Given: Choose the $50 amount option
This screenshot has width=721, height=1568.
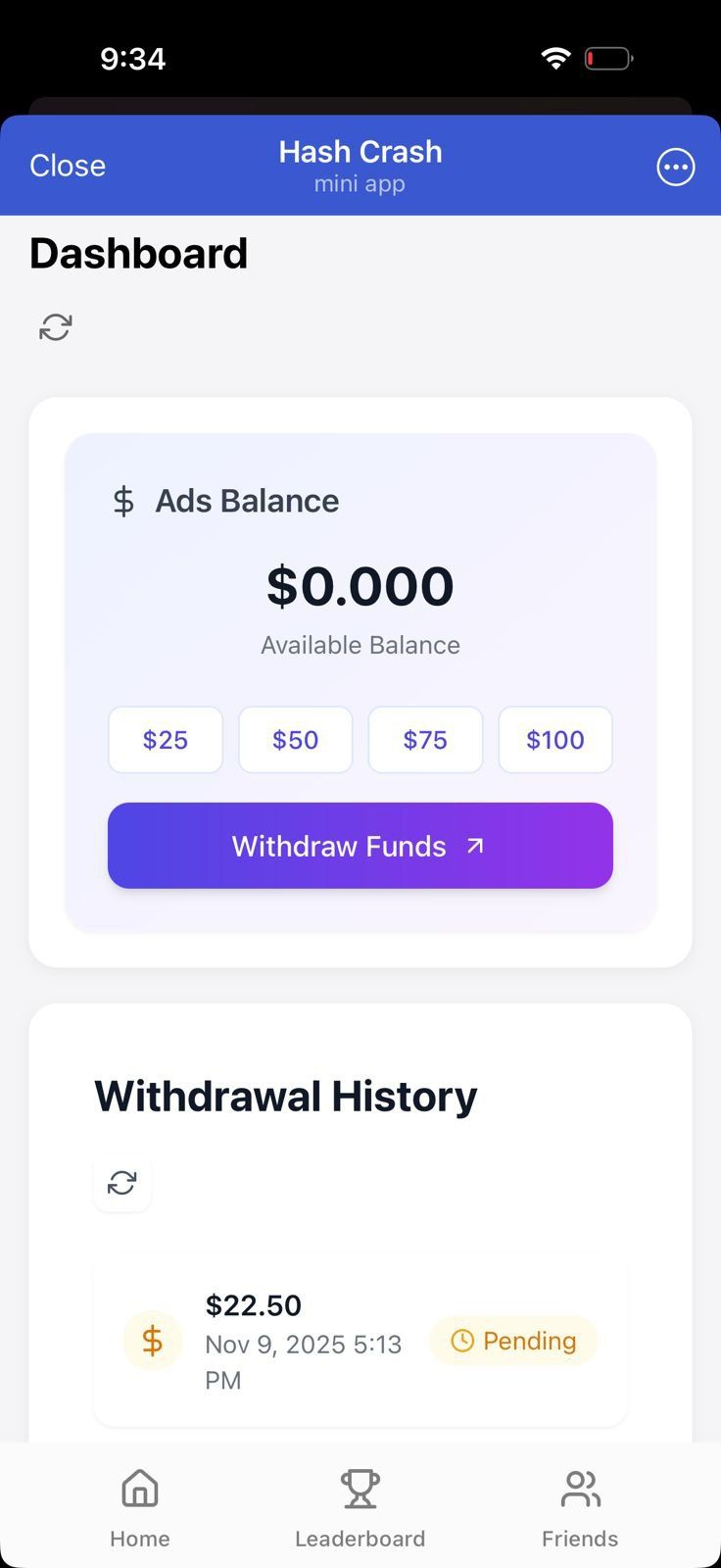Looking at the screenshot, I should tap(295, 740).
